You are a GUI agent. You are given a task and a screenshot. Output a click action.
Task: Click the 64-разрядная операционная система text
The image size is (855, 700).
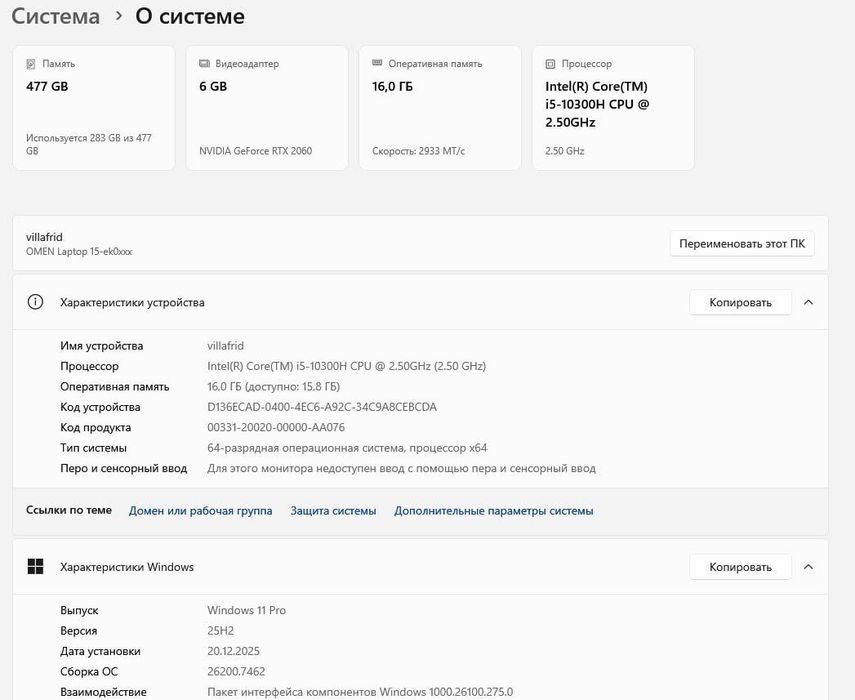347,448
